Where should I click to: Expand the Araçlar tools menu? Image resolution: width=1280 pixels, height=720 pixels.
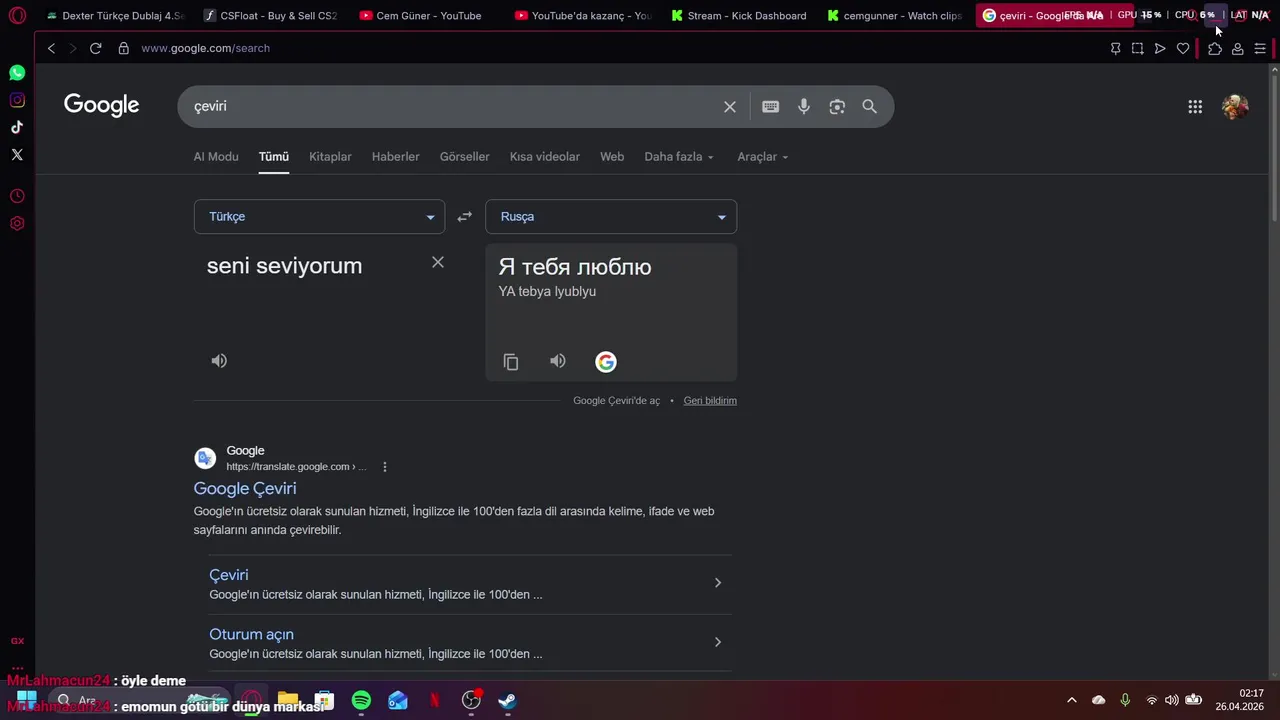click(763, 157)
